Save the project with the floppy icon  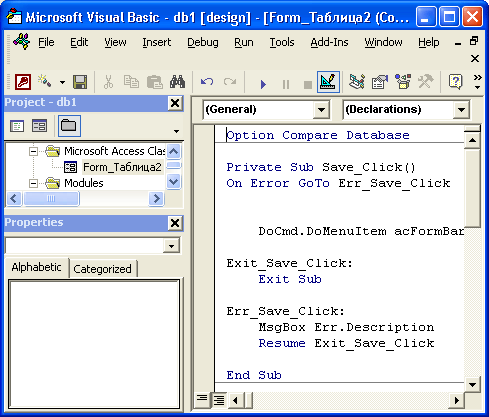[x=80, y=82]
